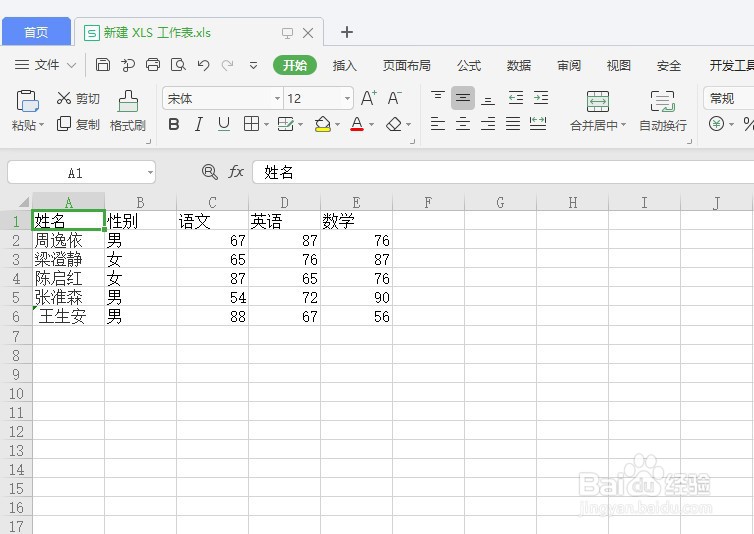This screenshot has width=754, height=534.
Task: Open a new tab with plus button
Action: [347, 32]
